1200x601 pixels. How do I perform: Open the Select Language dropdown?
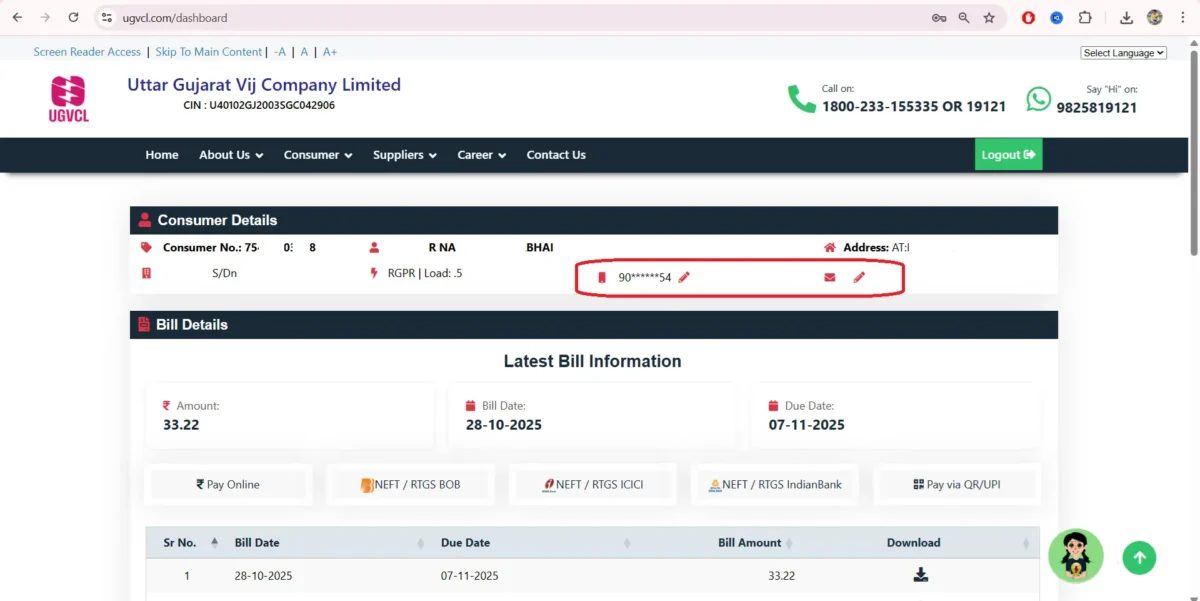point(1123,52)
